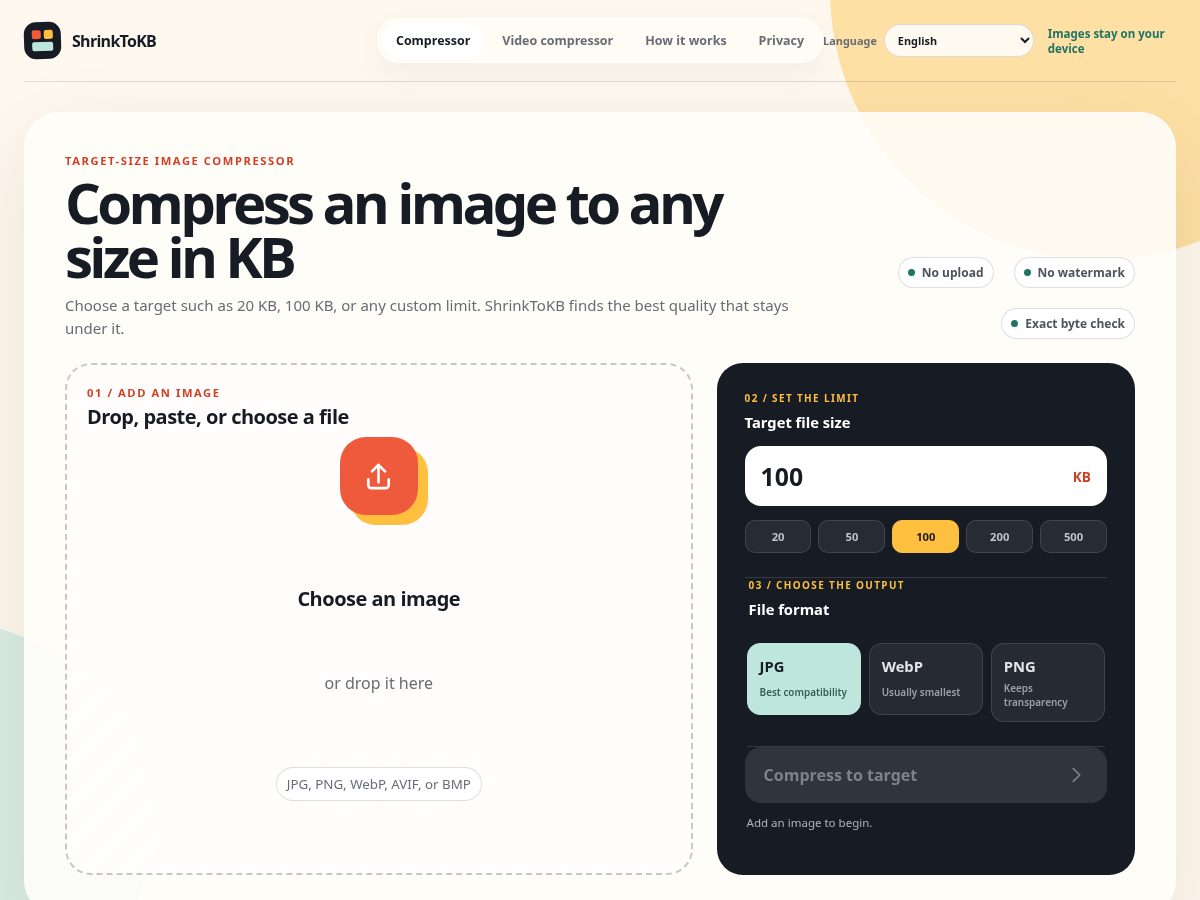
Task: Click the Compress to target button
Action: pos(926,775)
